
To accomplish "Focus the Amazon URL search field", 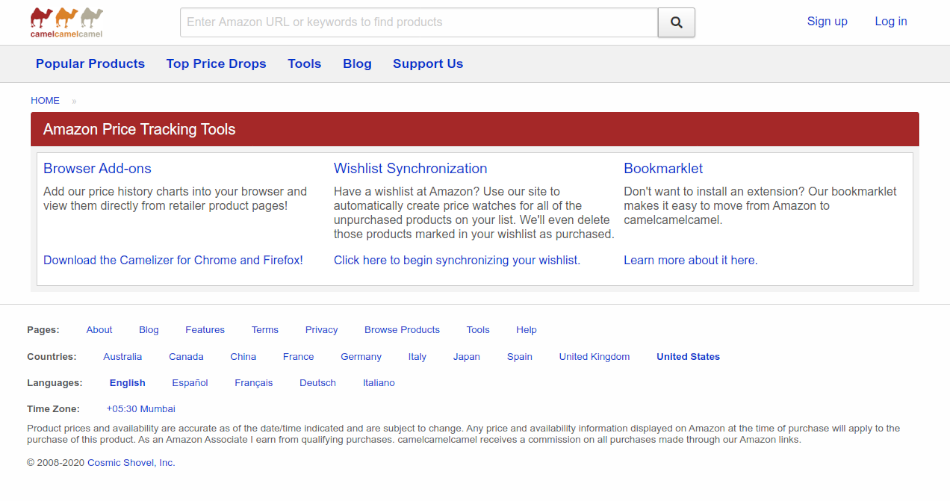I will click(x=419, y=22).
